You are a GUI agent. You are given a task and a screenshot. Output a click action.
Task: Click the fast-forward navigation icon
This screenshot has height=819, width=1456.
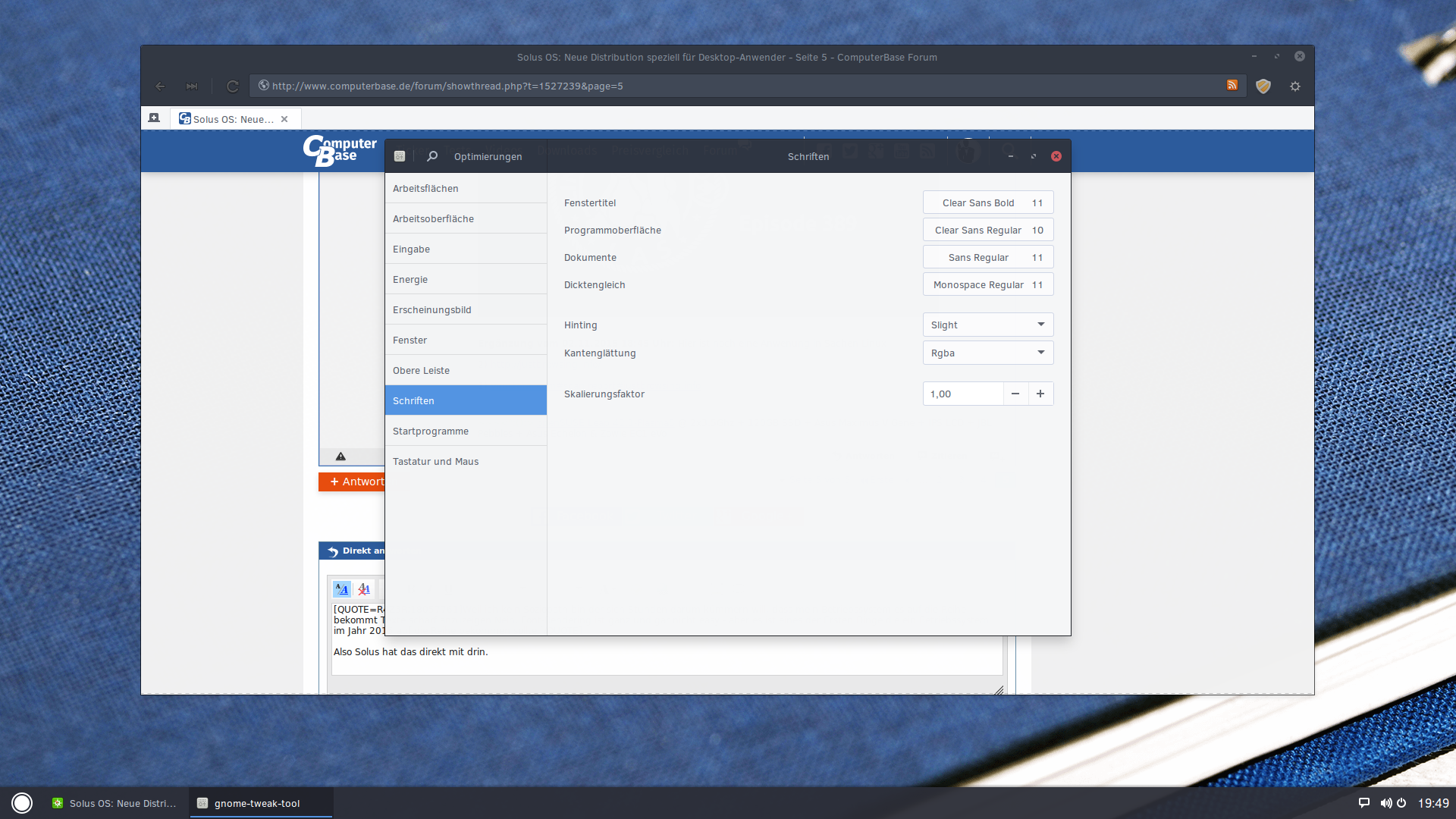(x=192, y=86)
